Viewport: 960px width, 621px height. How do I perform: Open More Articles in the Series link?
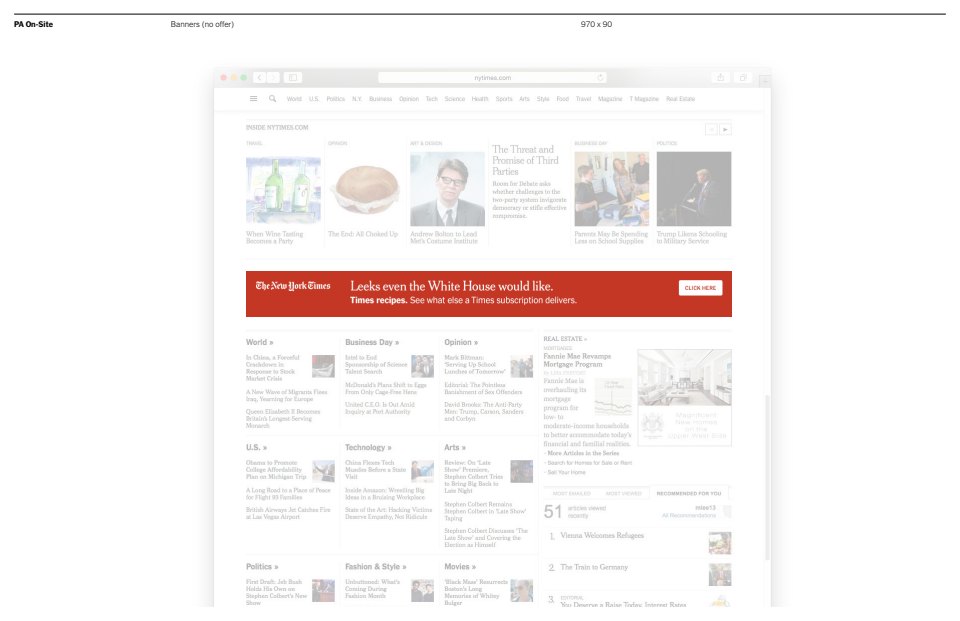[x=583, y=453]
